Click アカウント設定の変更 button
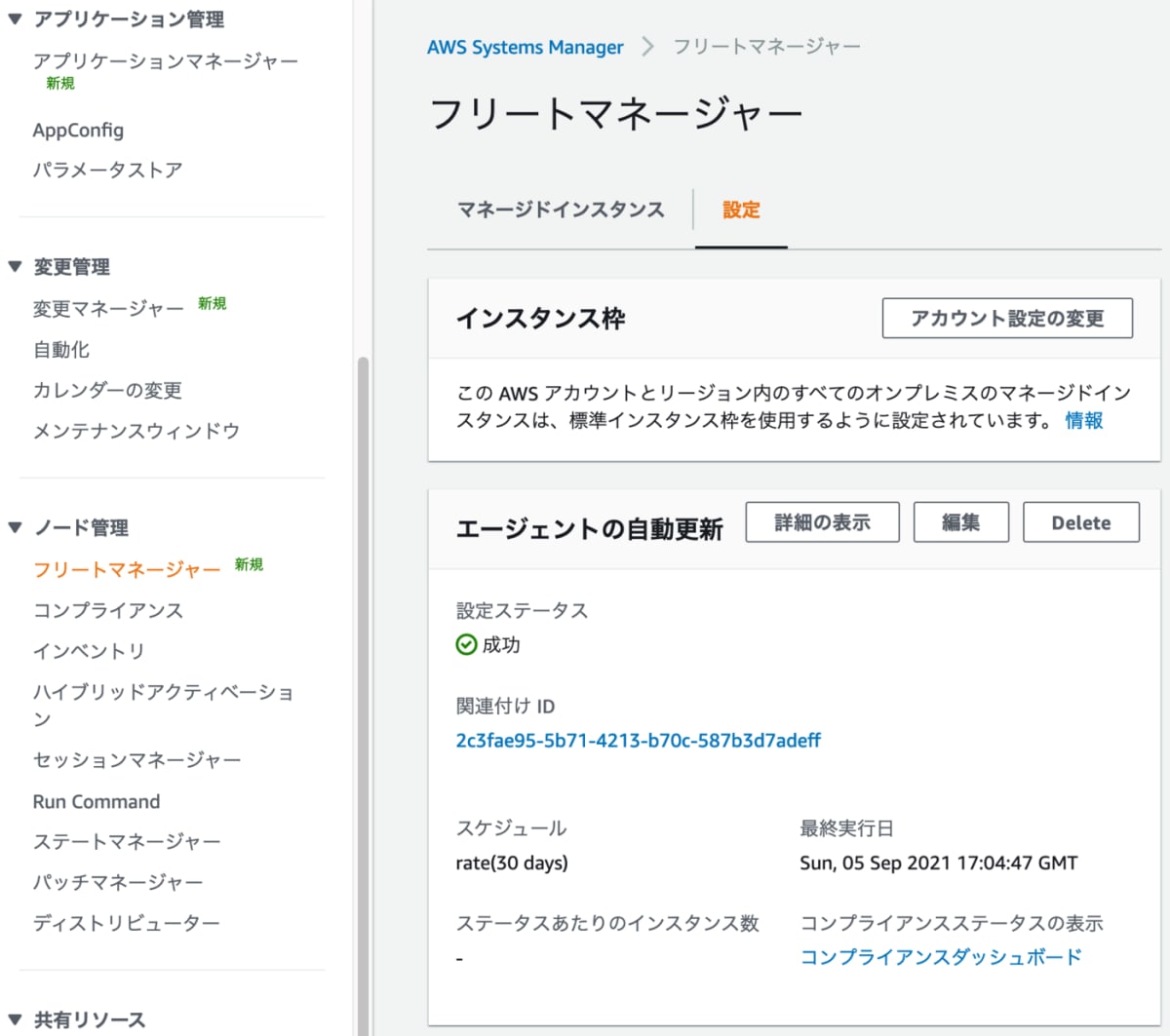 pyautogui.click(x=1007, y=318)
